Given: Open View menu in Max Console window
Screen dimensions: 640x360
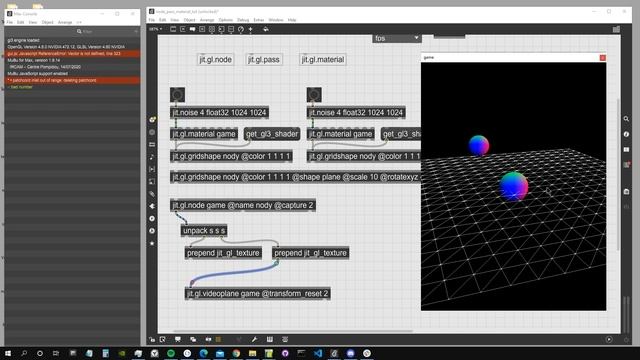Looking at the screenshot, I should click(x=33, y=22).
